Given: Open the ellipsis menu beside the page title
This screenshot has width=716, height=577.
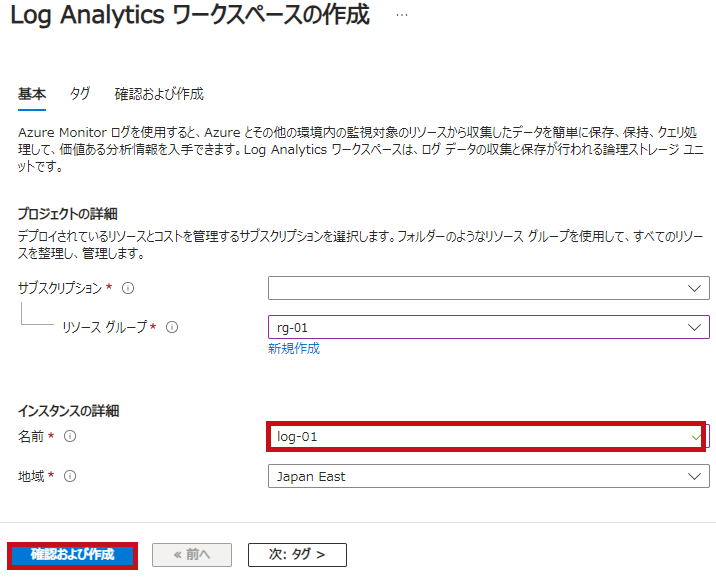Looking at the screenshot, I should 402,15.
